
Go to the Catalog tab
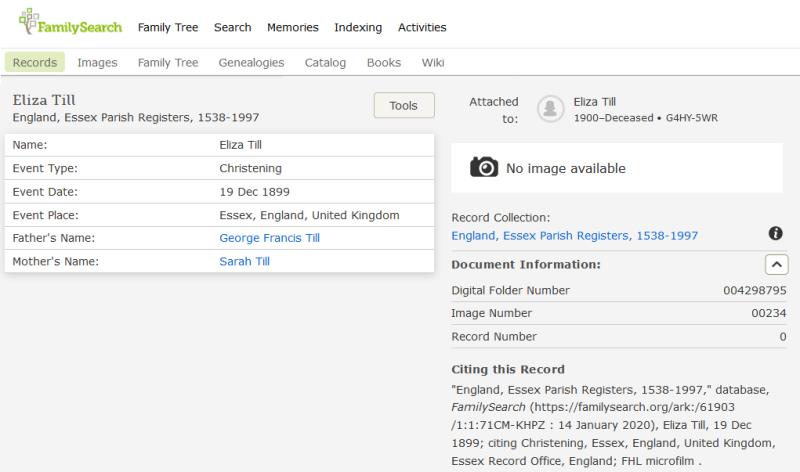pyautogui.click(x=325, y=62)
